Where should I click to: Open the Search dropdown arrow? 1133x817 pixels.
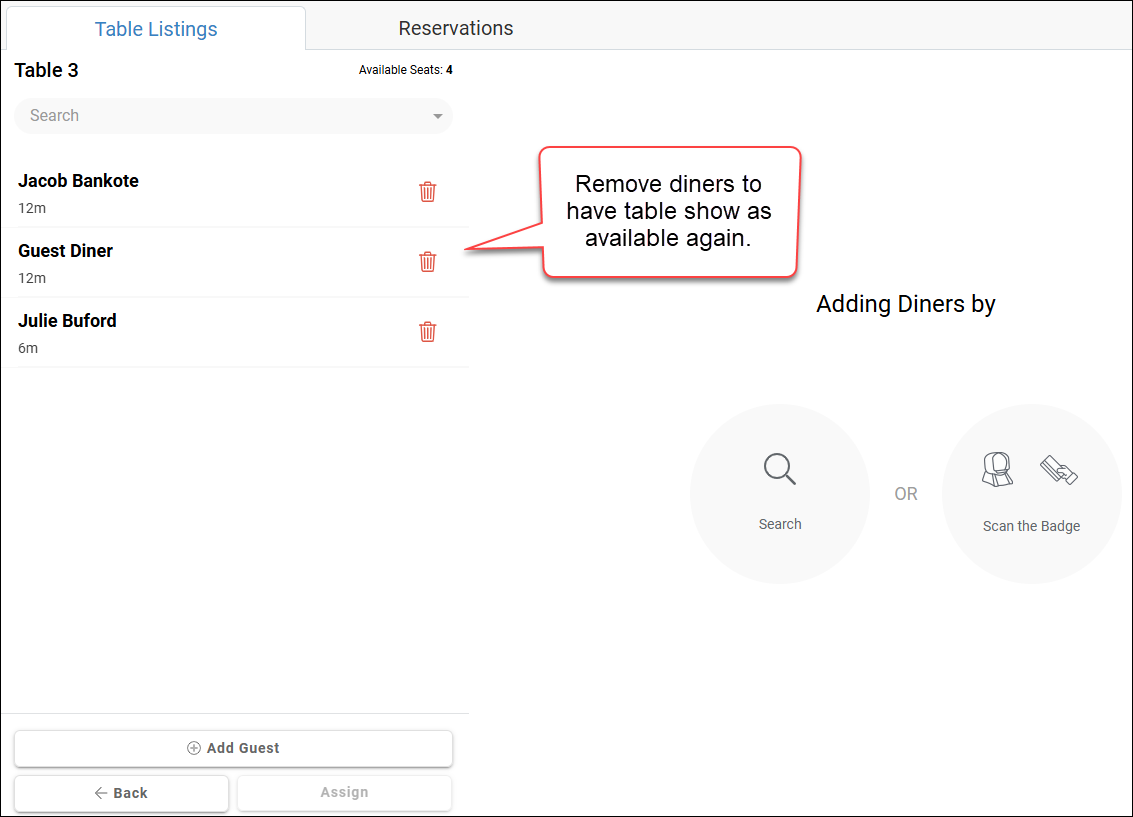click(437, 116)
